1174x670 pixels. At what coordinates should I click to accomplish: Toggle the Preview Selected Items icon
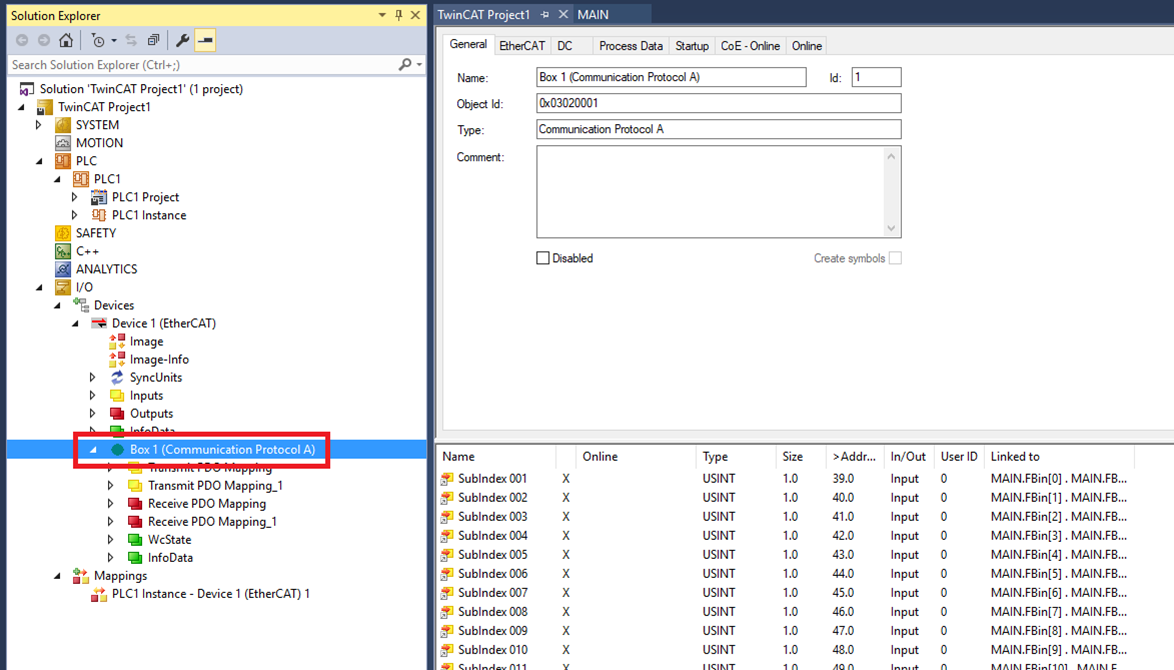coord(205,41)
